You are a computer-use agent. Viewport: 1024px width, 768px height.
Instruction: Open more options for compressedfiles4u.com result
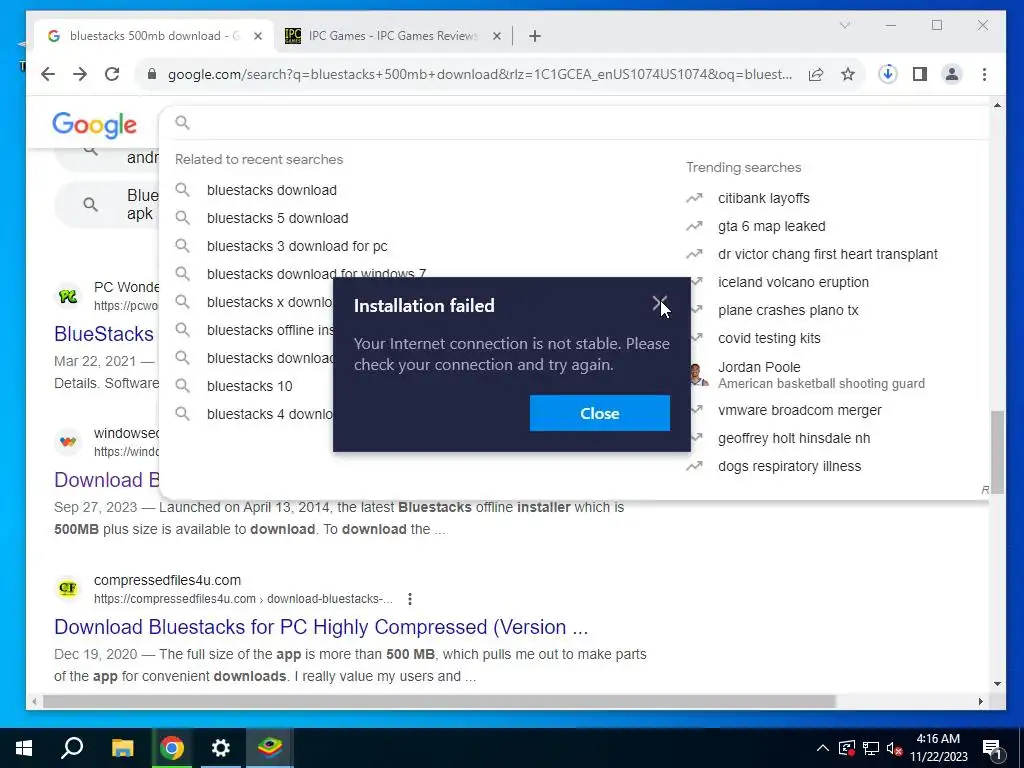(409, 599)
